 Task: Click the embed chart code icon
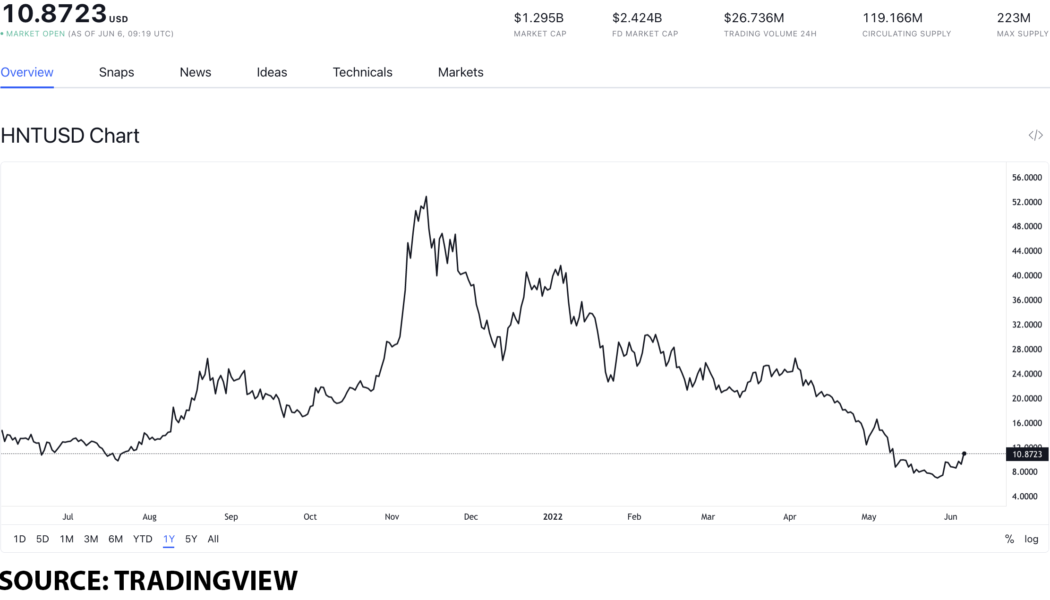[1035, 136]
